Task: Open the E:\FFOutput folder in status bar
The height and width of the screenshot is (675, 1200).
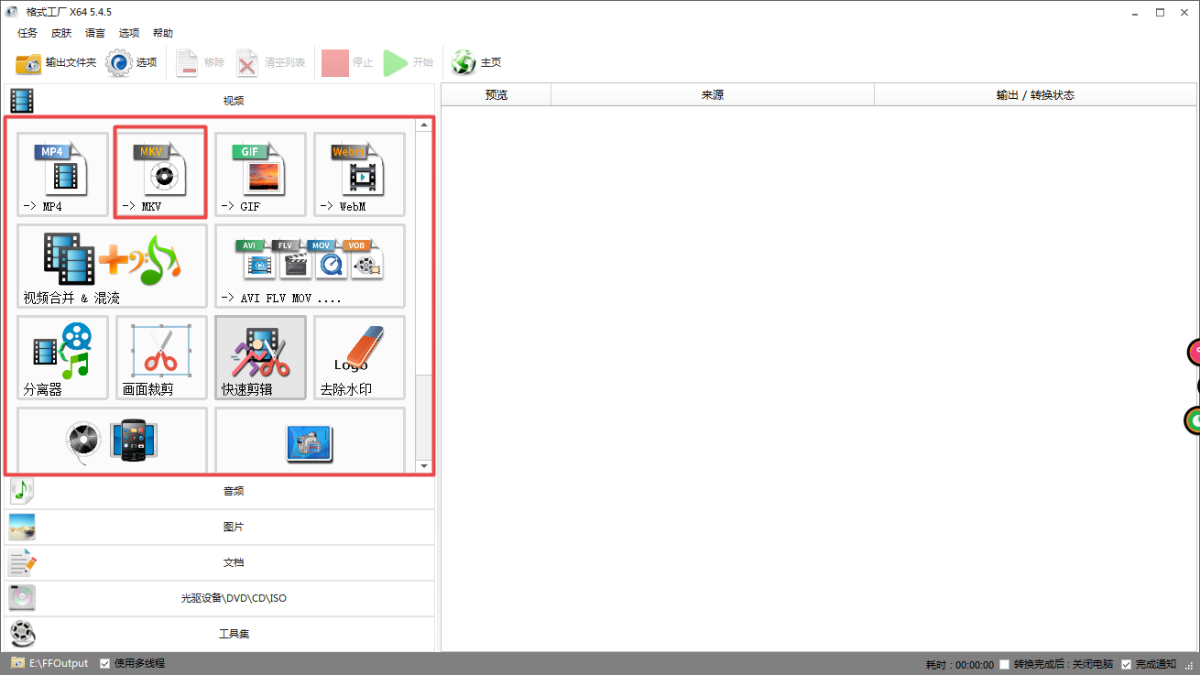Action: pyautogui.click(x=50, y=663)
